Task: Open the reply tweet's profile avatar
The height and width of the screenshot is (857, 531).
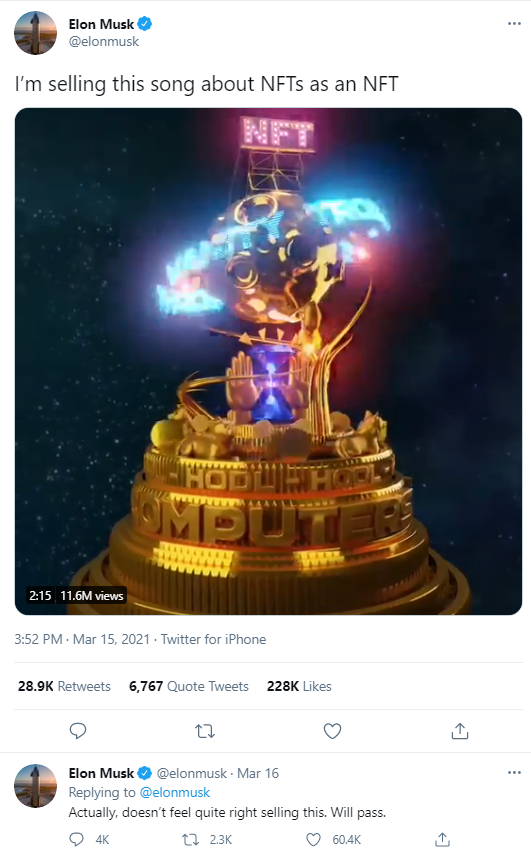Action: (x=36, y=785)
